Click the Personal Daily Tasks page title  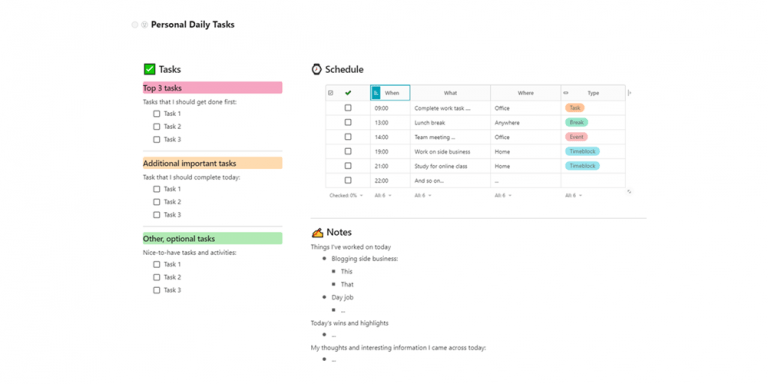192,24
